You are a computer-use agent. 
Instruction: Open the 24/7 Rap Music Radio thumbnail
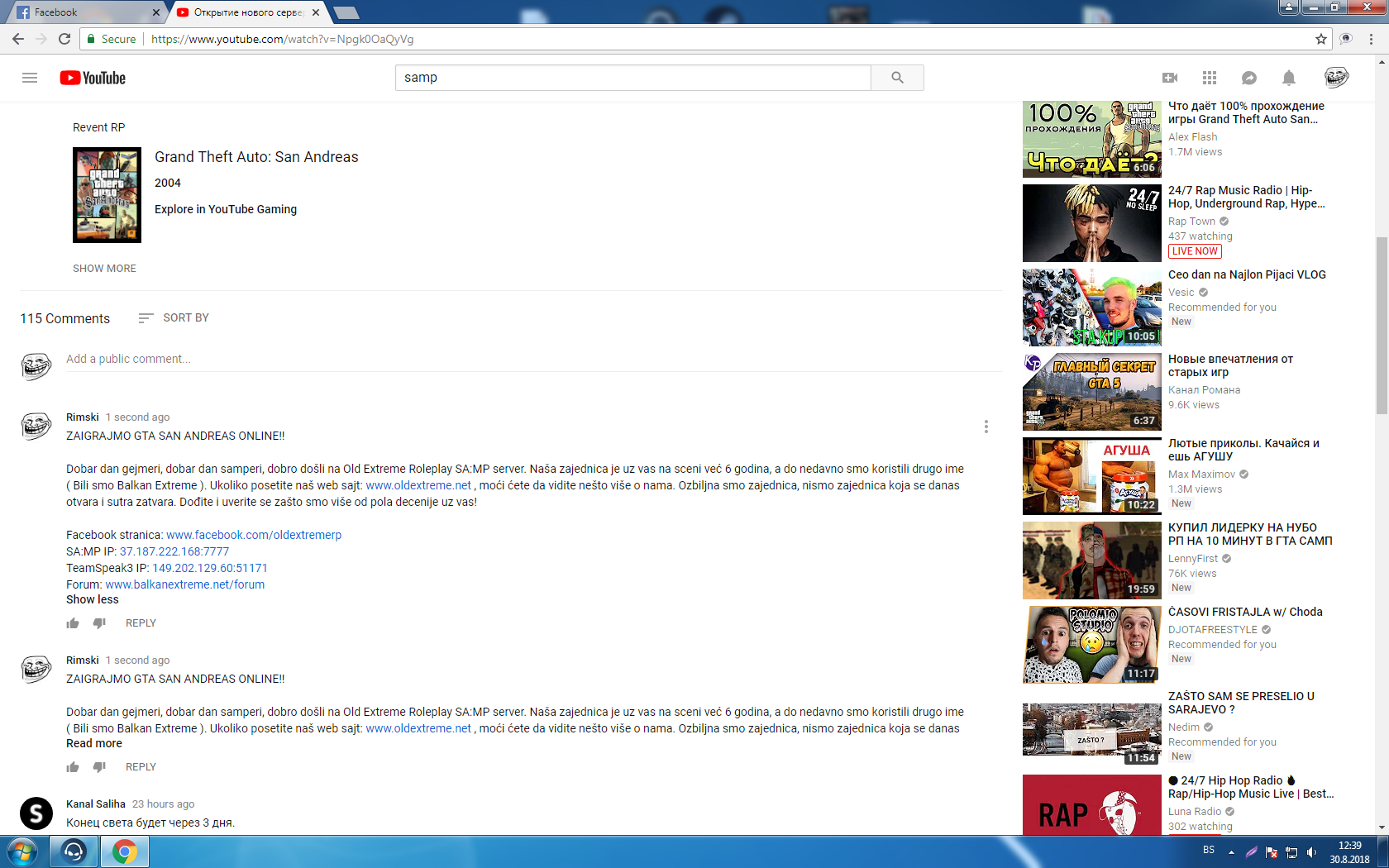(1091, 223)
